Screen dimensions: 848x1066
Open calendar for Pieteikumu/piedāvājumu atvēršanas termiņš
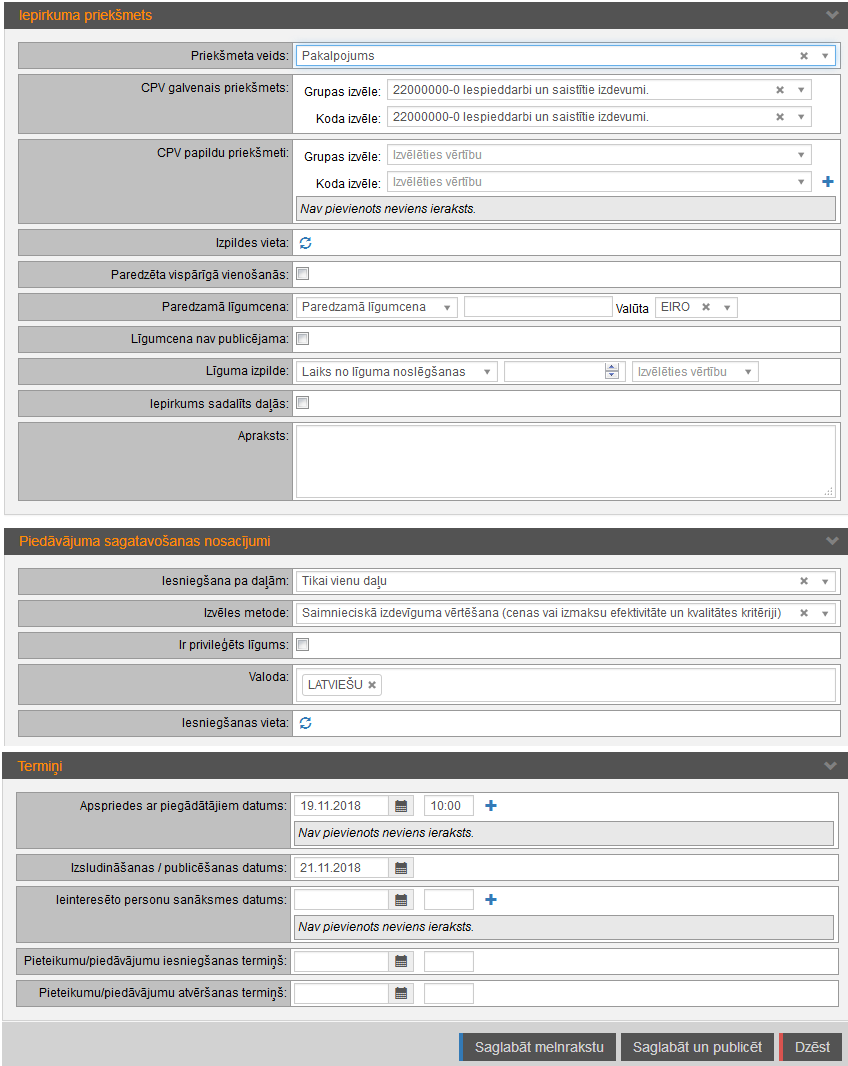click(401, 993)
